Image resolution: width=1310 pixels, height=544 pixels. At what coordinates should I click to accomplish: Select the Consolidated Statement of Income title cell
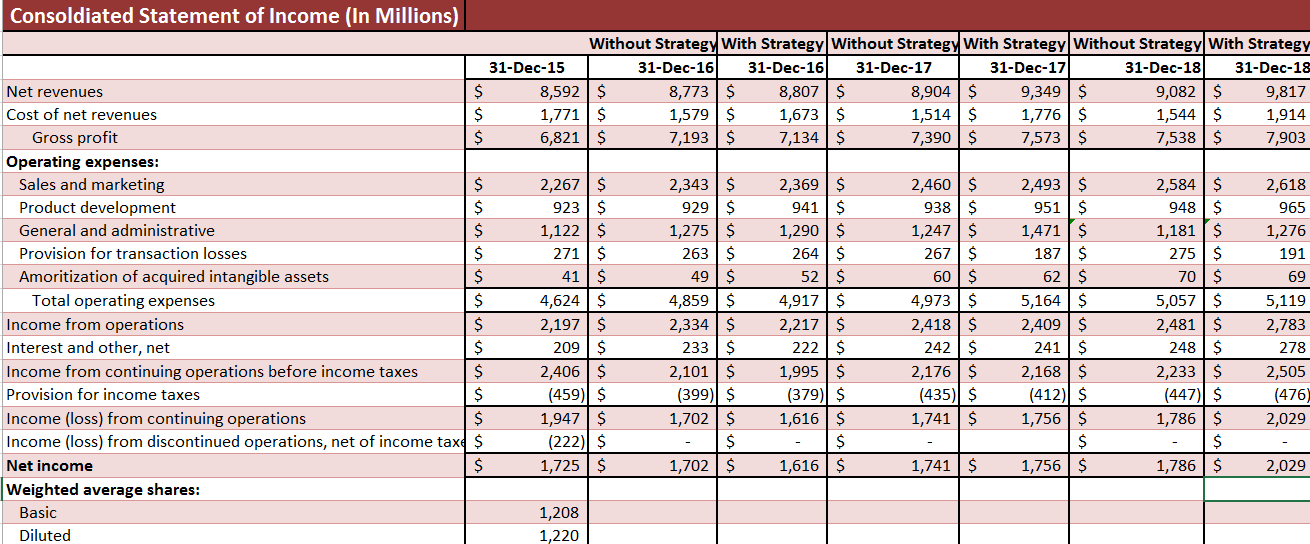click(232, 16)
